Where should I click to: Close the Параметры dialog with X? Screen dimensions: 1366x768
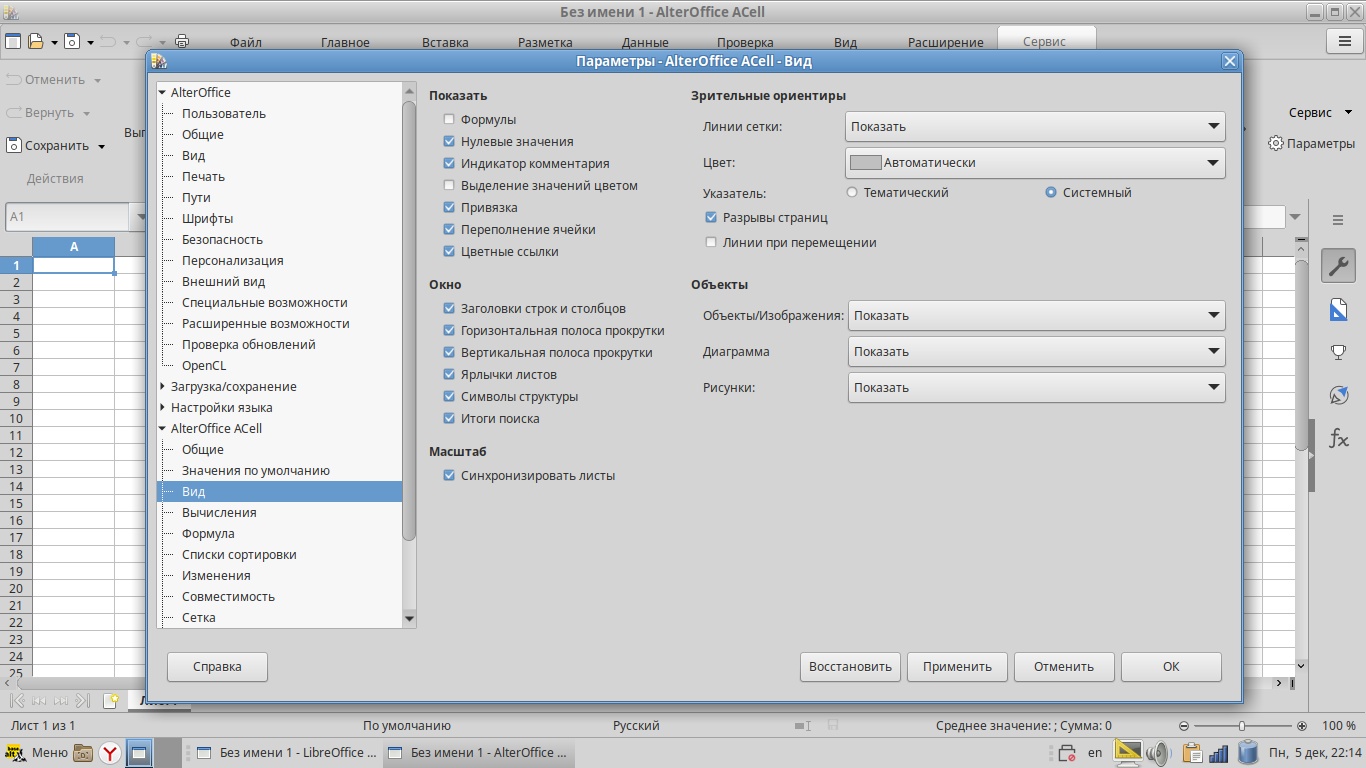(1230, 62)
